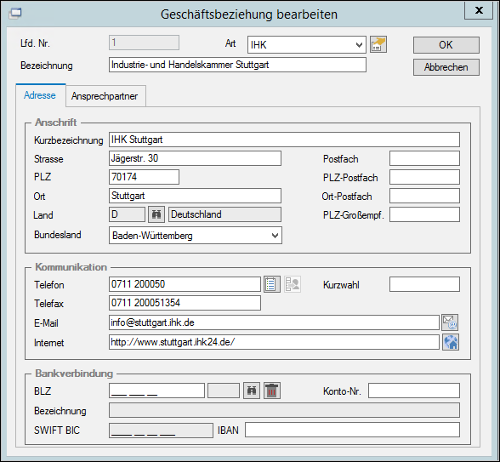Click the window icon in the title bar

point(15,13)
